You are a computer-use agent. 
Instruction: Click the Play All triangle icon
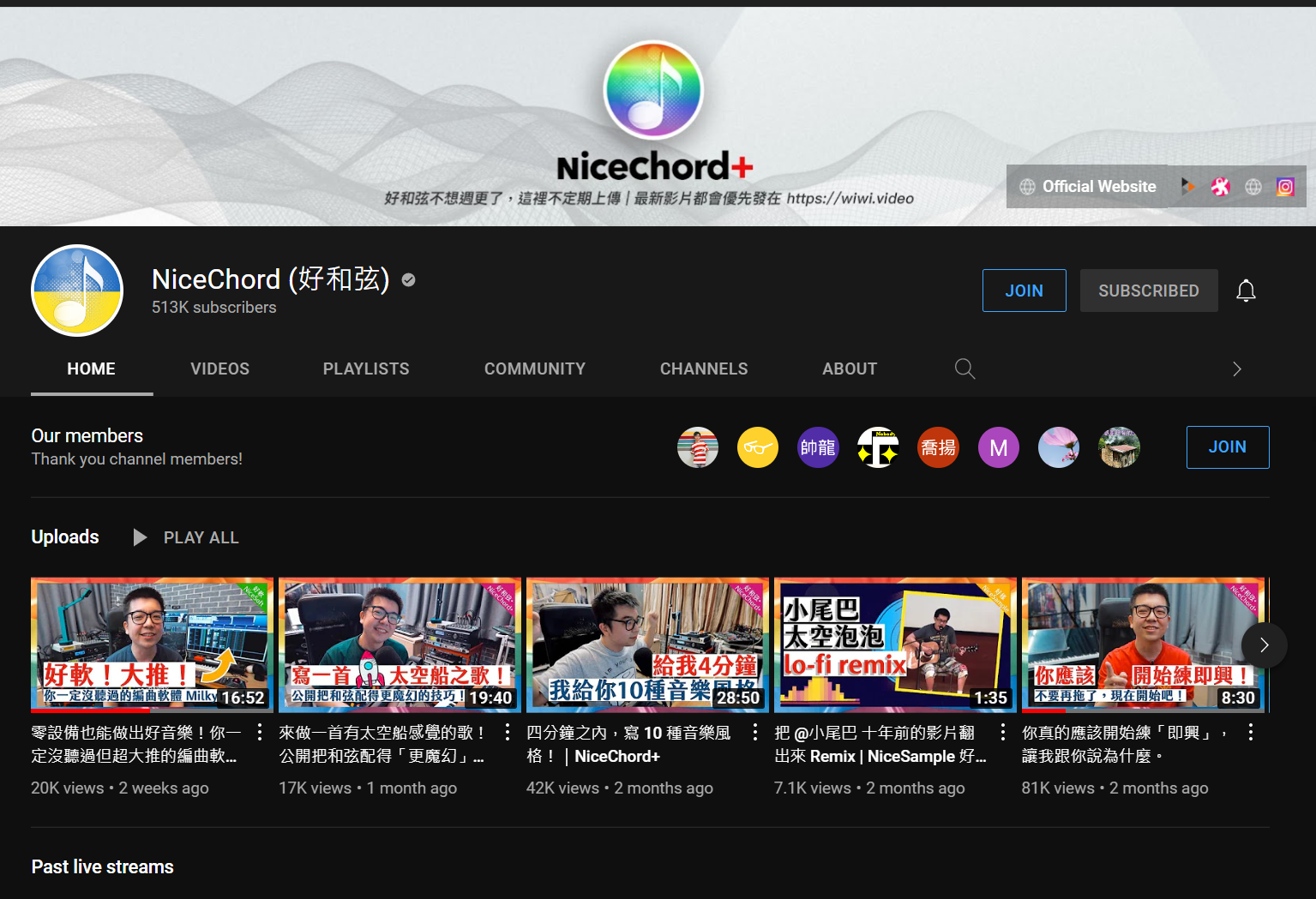point(140,537)
